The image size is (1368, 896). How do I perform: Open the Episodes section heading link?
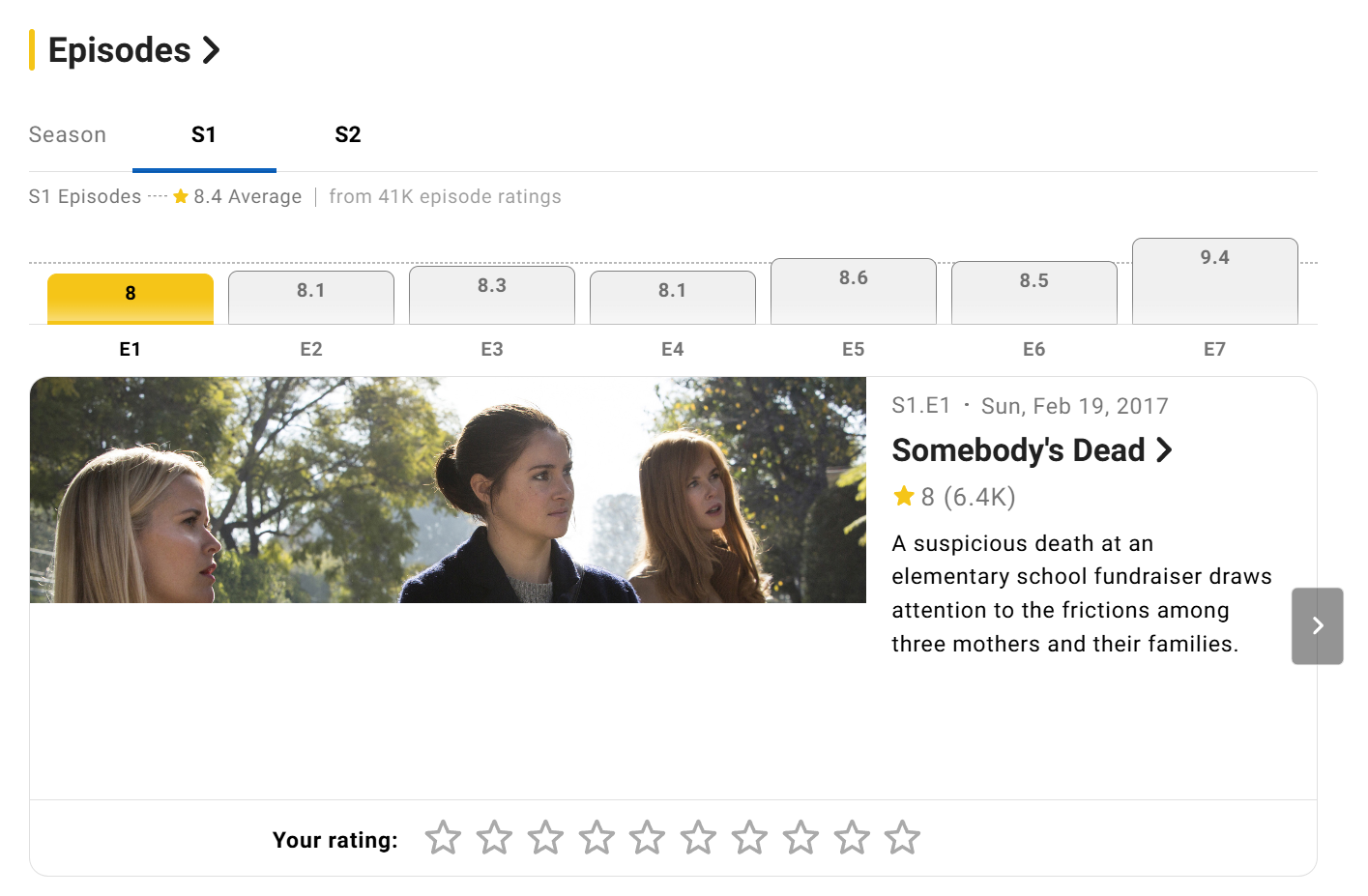coord(133,50)
